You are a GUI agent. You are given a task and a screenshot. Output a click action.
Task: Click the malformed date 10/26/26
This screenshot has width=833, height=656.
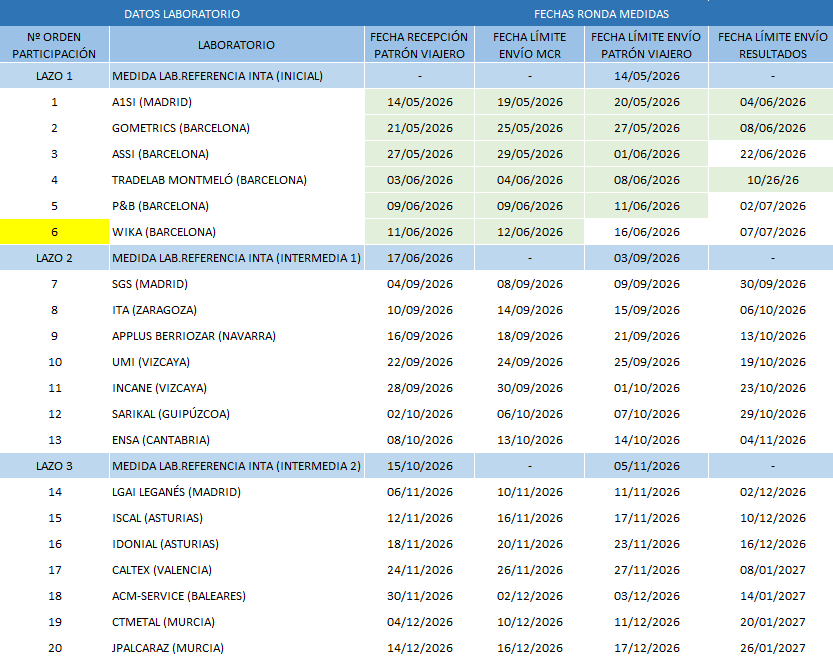point(772,180)
